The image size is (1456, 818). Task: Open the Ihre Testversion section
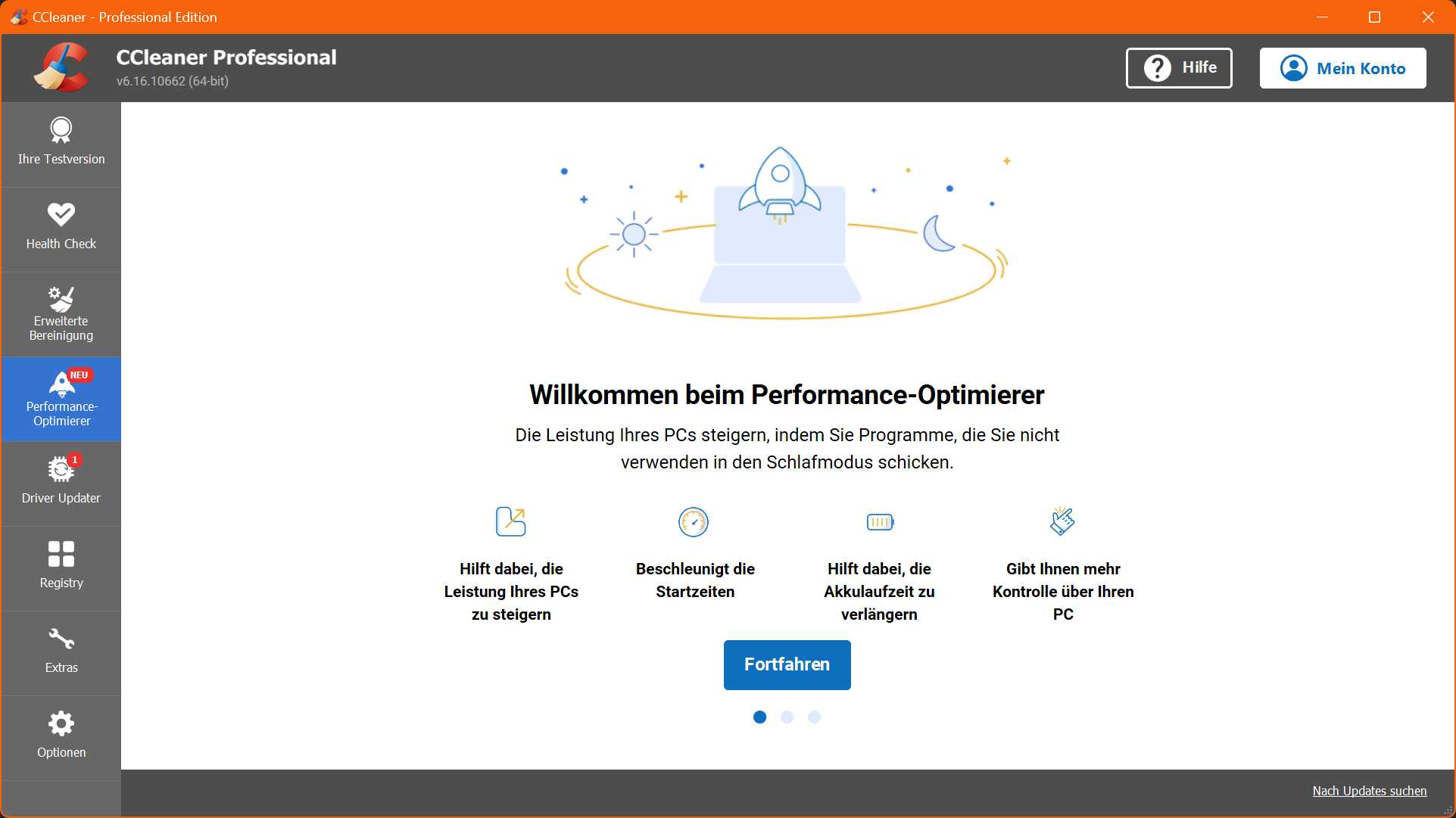pos(61,142)
